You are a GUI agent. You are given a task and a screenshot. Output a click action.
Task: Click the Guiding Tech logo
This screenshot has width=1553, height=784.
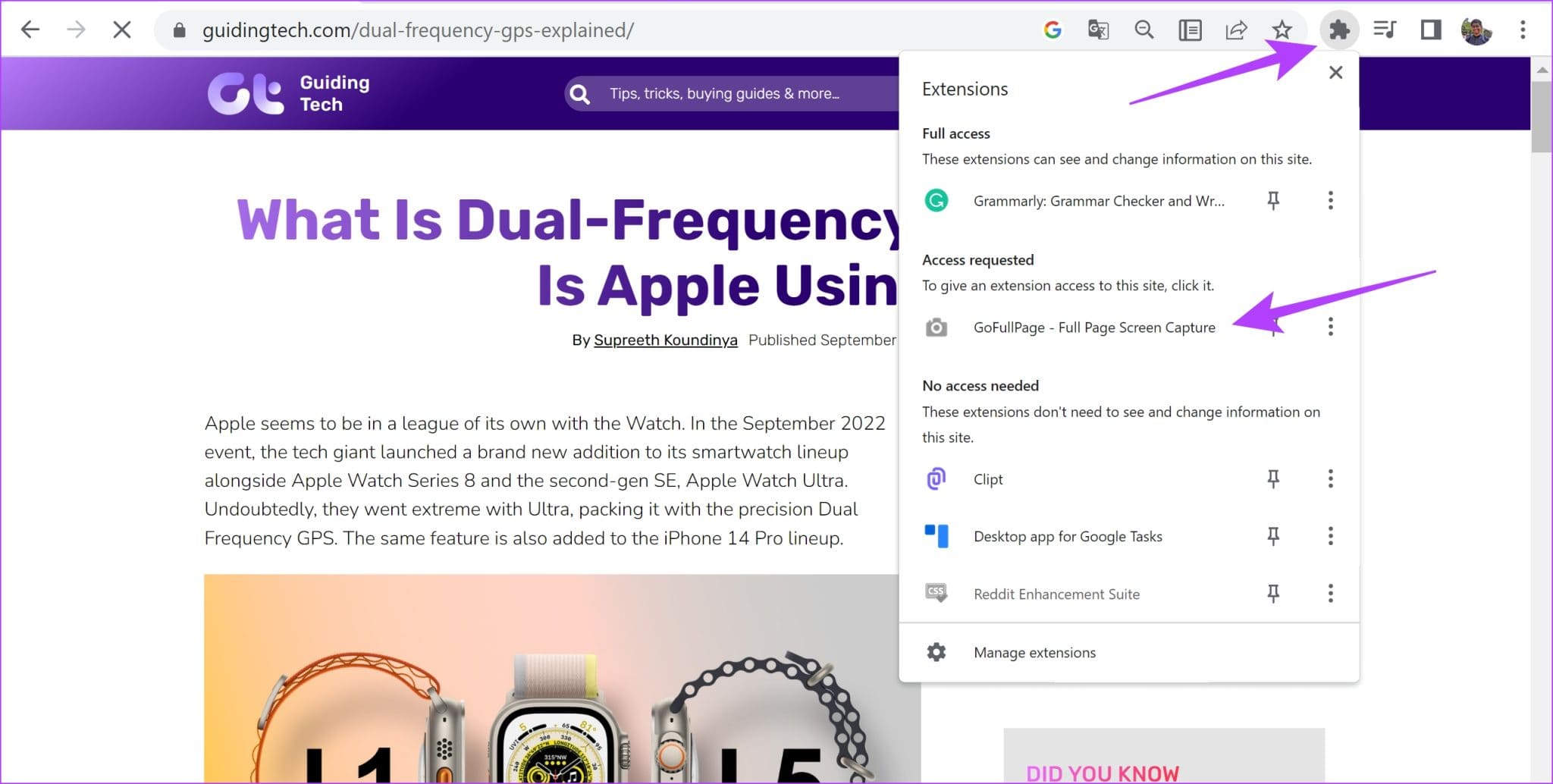pos(289,93)
